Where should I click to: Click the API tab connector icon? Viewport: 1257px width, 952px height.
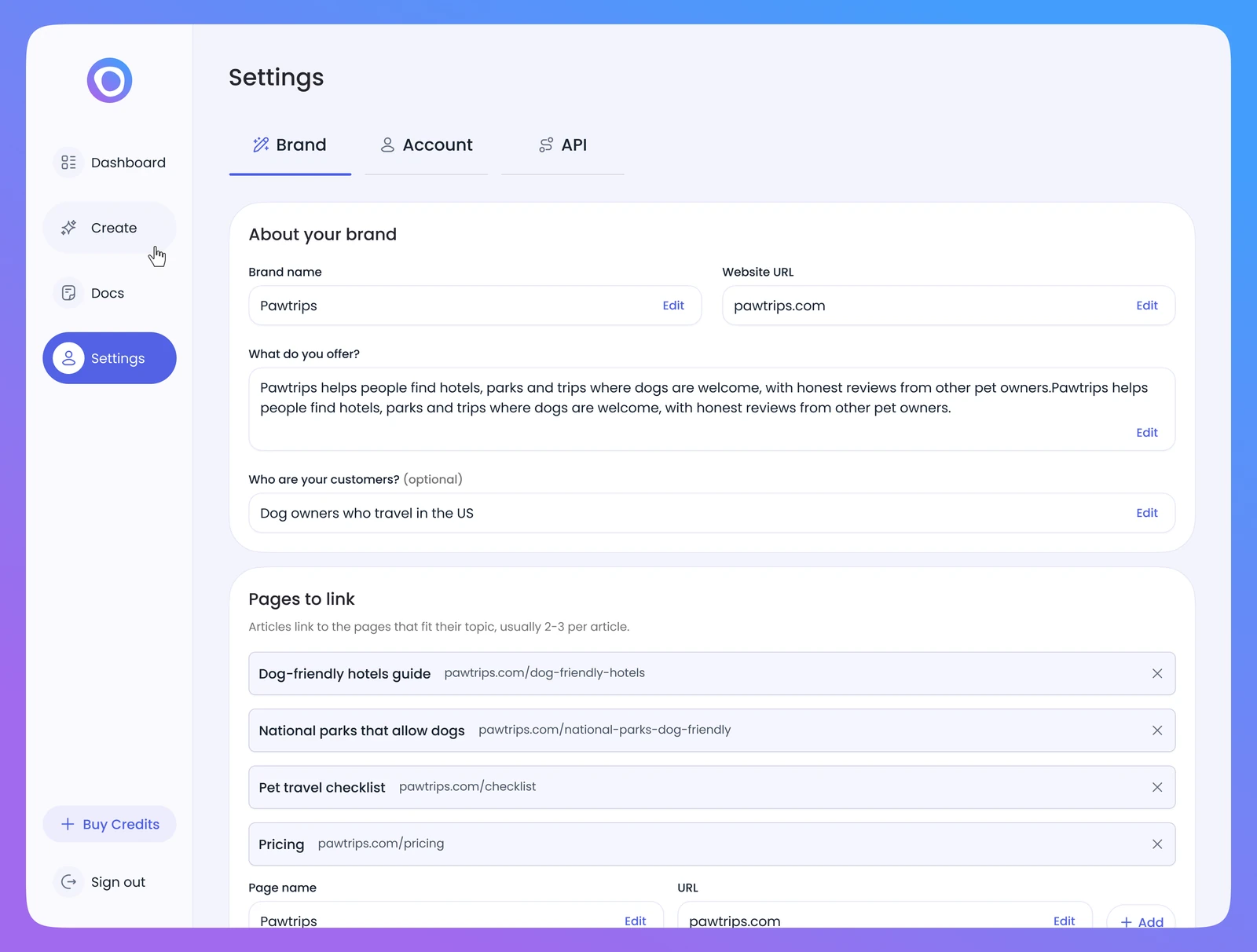(x=546, y=145)
